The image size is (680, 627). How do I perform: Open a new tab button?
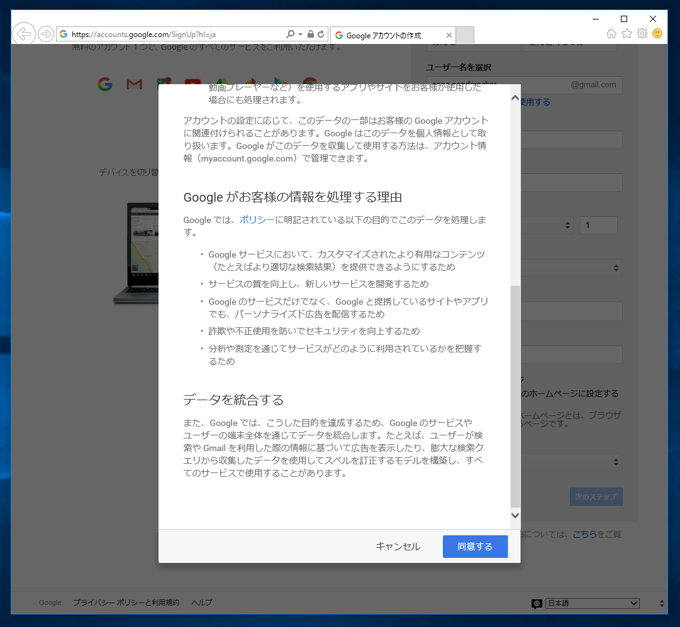(465, 35)
